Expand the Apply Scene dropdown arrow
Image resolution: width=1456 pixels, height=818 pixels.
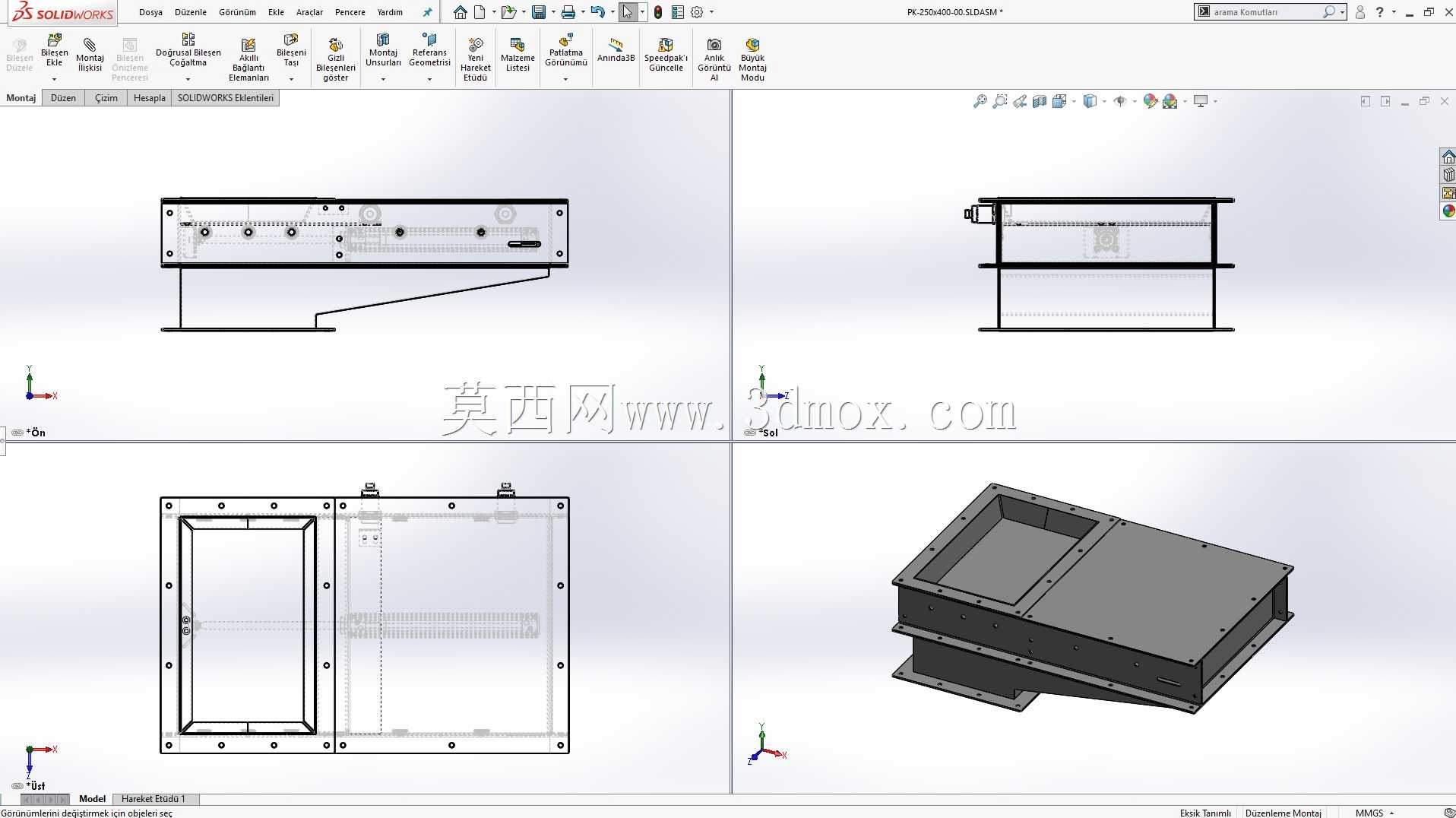click(1185, 101)
